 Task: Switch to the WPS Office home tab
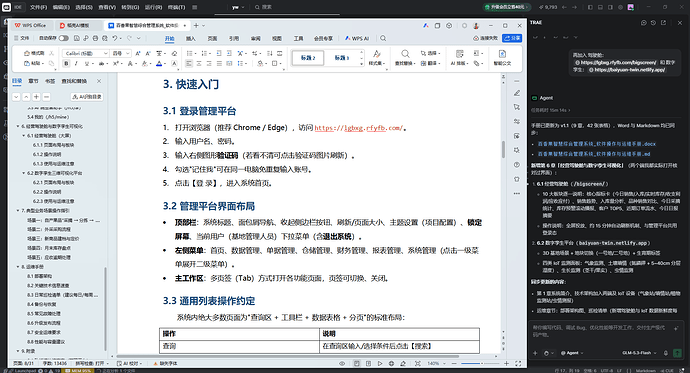(x=30, y=26)
